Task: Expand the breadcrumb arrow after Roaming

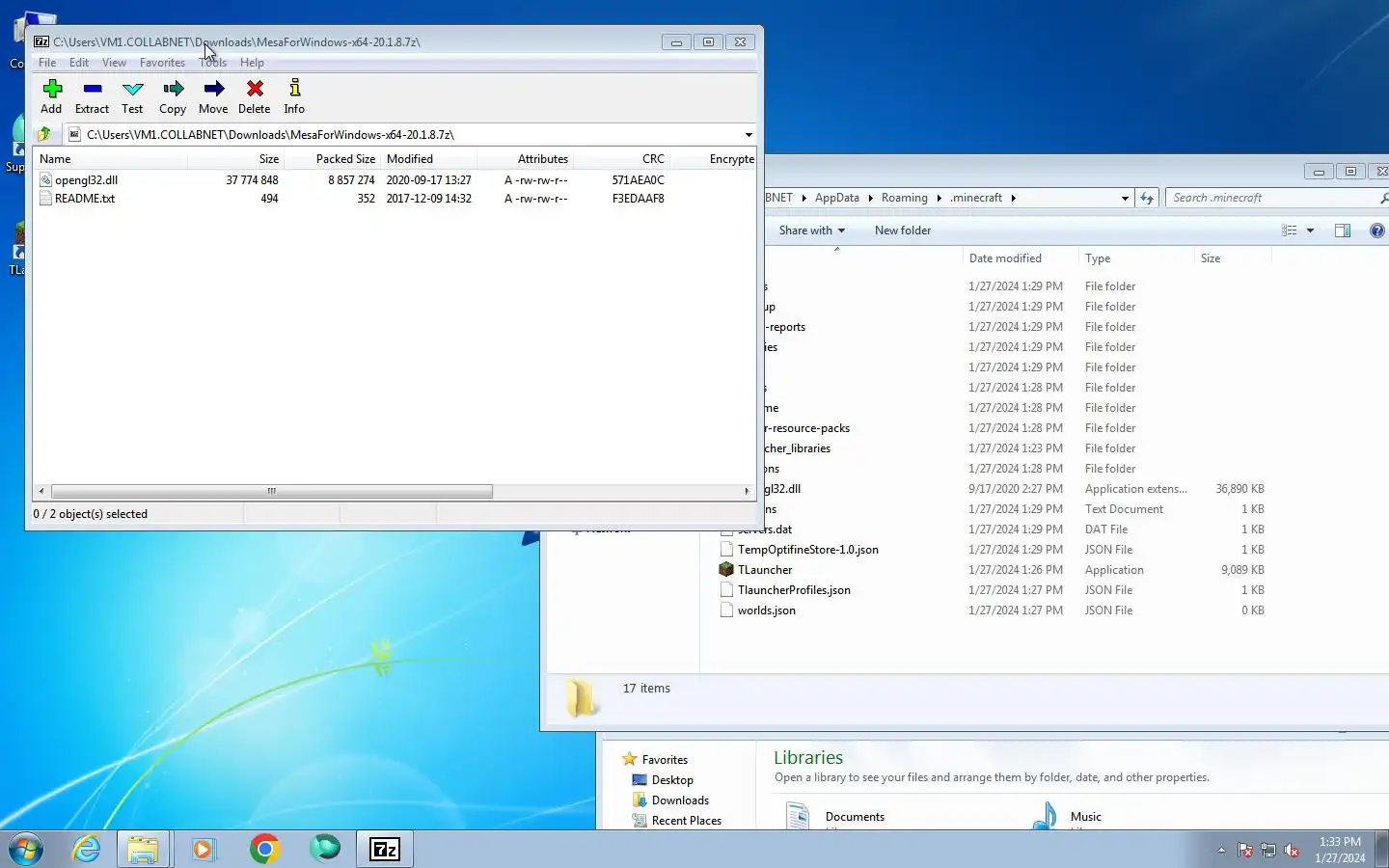Action: [939, 198]
